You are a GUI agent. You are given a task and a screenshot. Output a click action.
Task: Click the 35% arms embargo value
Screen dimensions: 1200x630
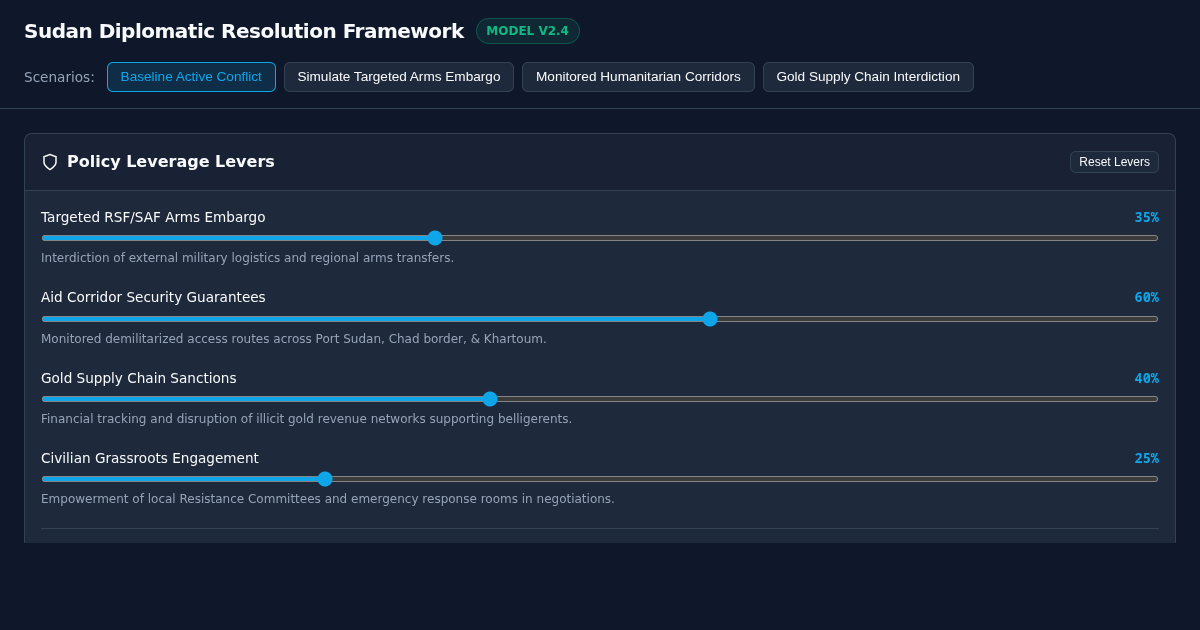click(1146, 217)
